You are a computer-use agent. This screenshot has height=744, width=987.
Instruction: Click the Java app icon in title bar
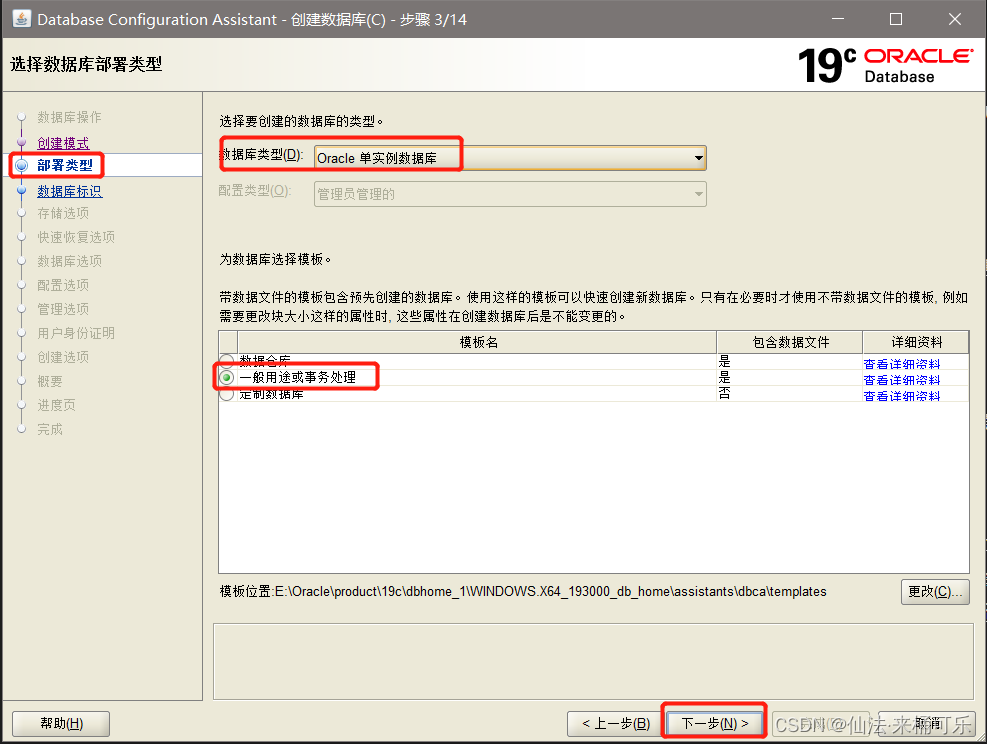[21, 19]
